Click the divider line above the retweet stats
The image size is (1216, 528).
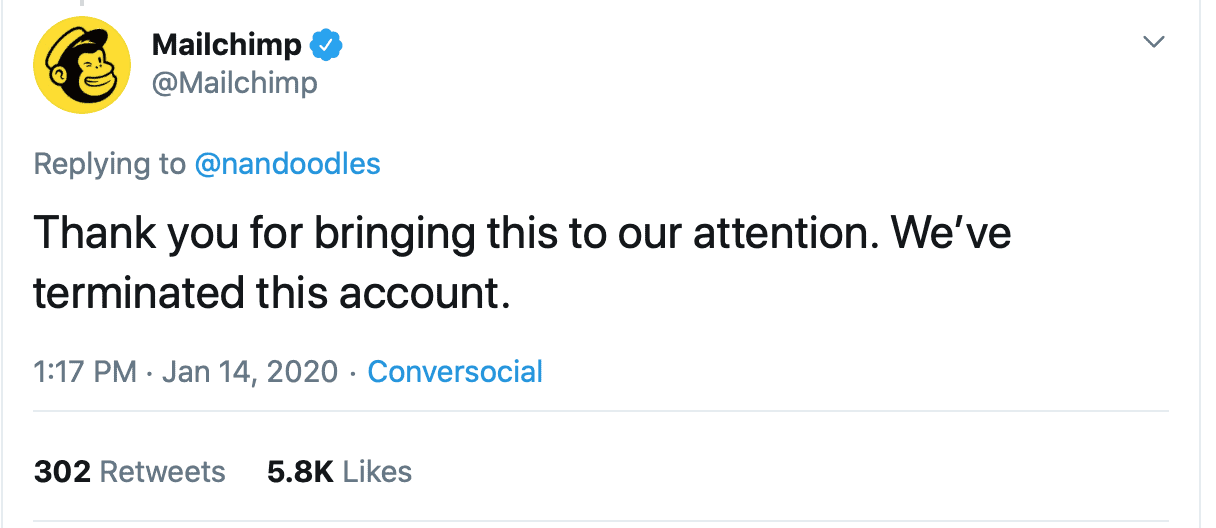pyautogui.click(x=600, y=411)
